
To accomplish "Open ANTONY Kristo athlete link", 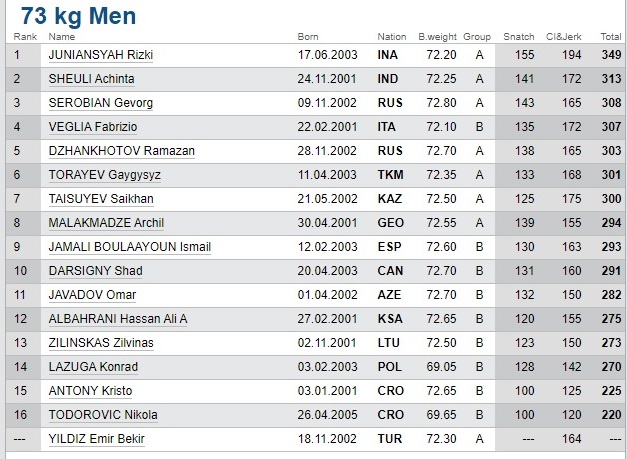I will click(90, 391).
